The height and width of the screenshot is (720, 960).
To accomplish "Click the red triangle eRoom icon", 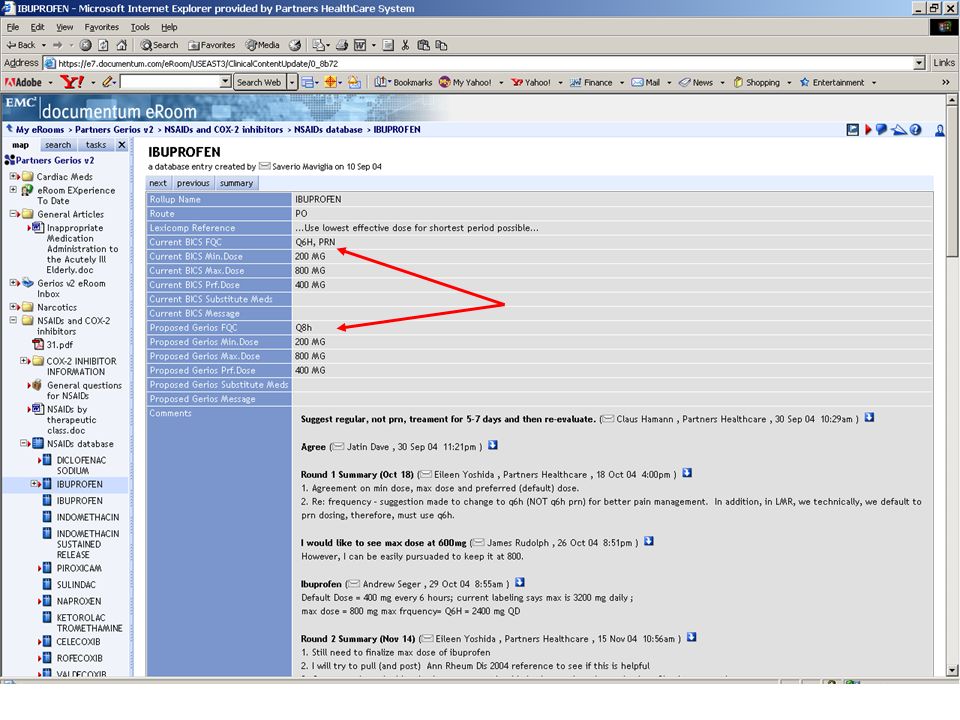I will click(868, 130).
